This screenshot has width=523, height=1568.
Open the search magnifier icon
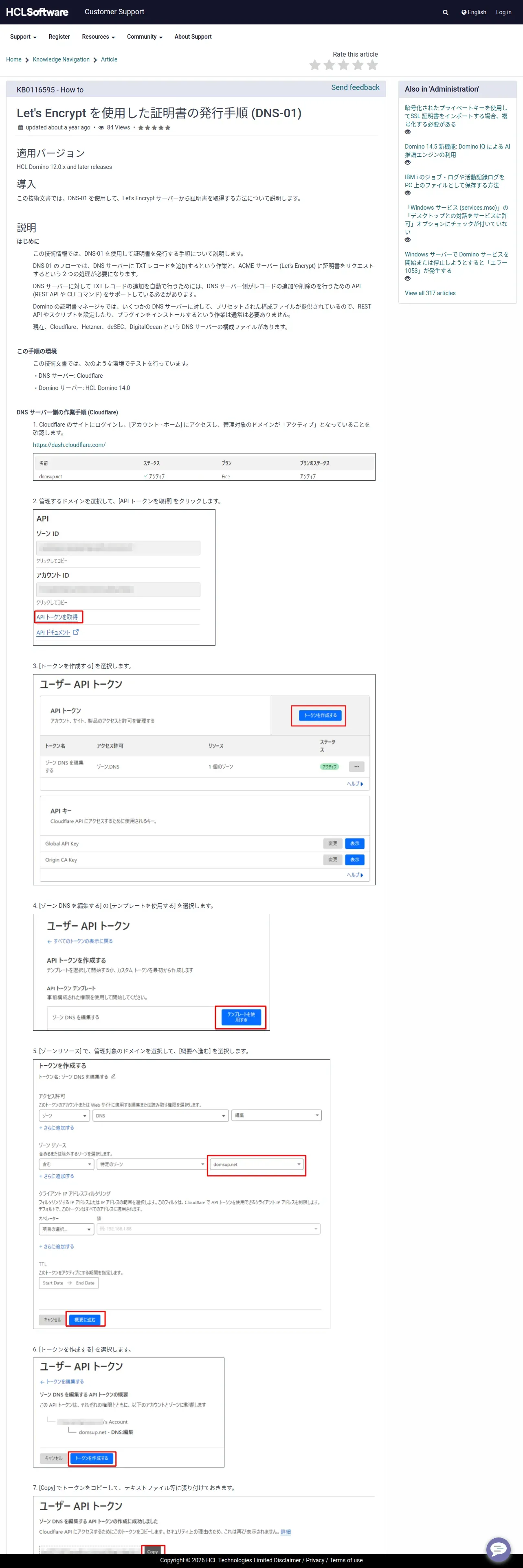pyautogui.click(x=446, y=12)
